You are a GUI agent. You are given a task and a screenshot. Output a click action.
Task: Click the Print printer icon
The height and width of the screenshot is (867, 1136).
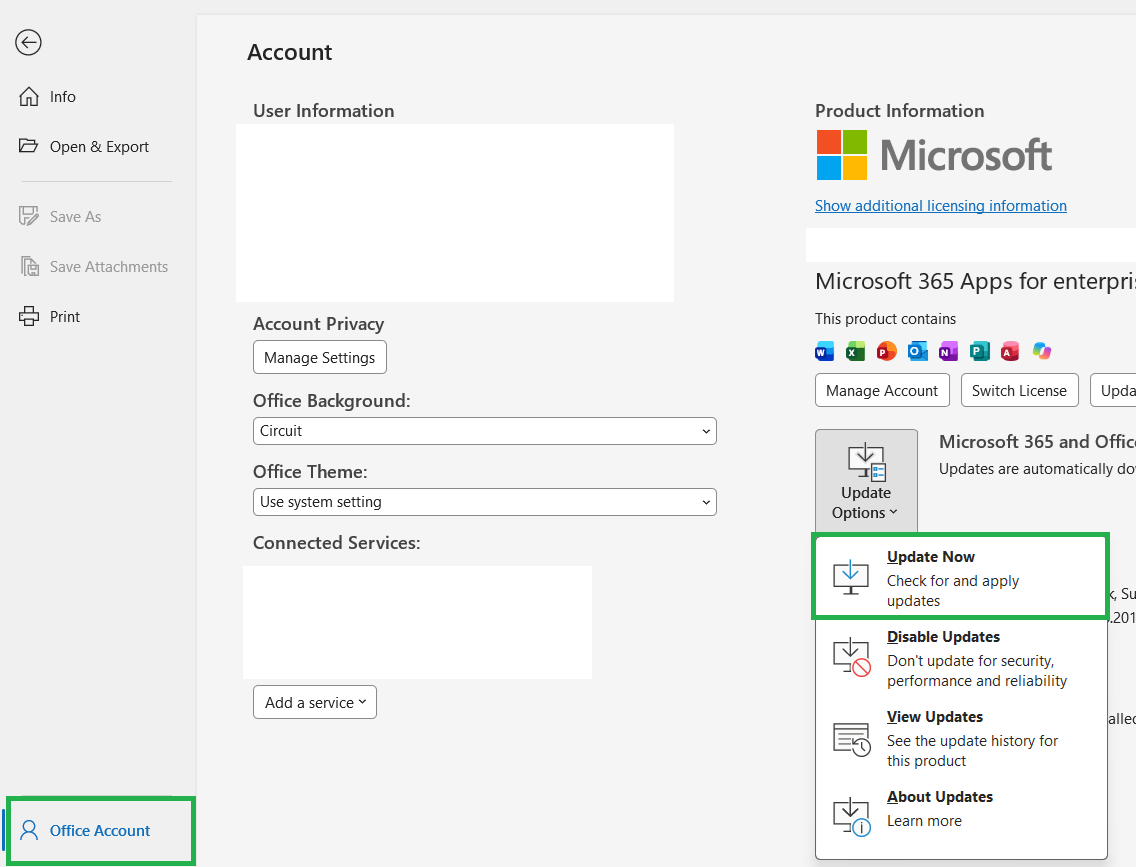click(29, 316)
